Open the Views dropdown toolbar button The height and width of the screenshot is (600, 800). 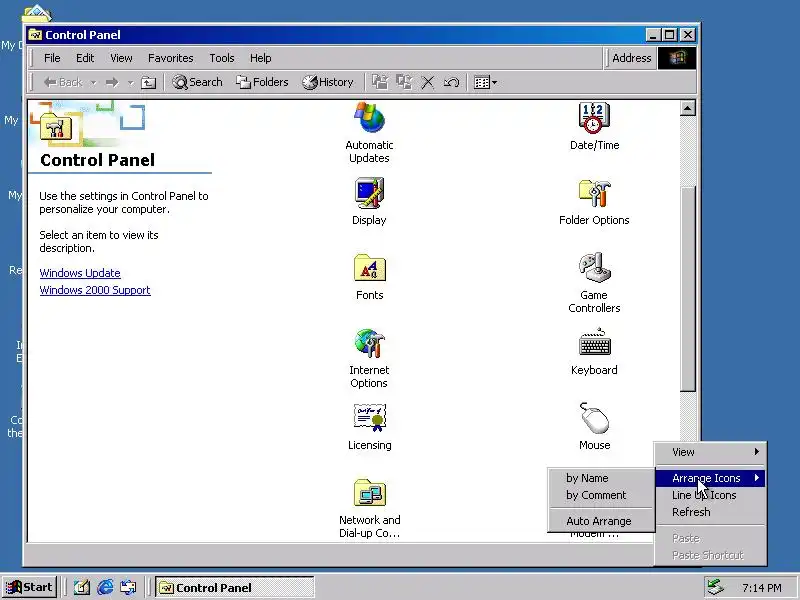pyautogui.click(x=485, y=82)
